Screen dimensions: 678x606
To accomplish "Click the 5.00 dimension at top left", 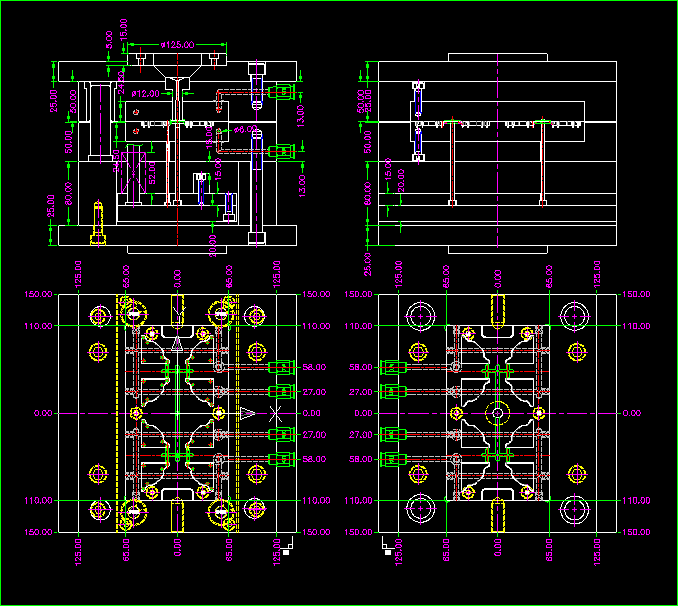I will [110, 39].
